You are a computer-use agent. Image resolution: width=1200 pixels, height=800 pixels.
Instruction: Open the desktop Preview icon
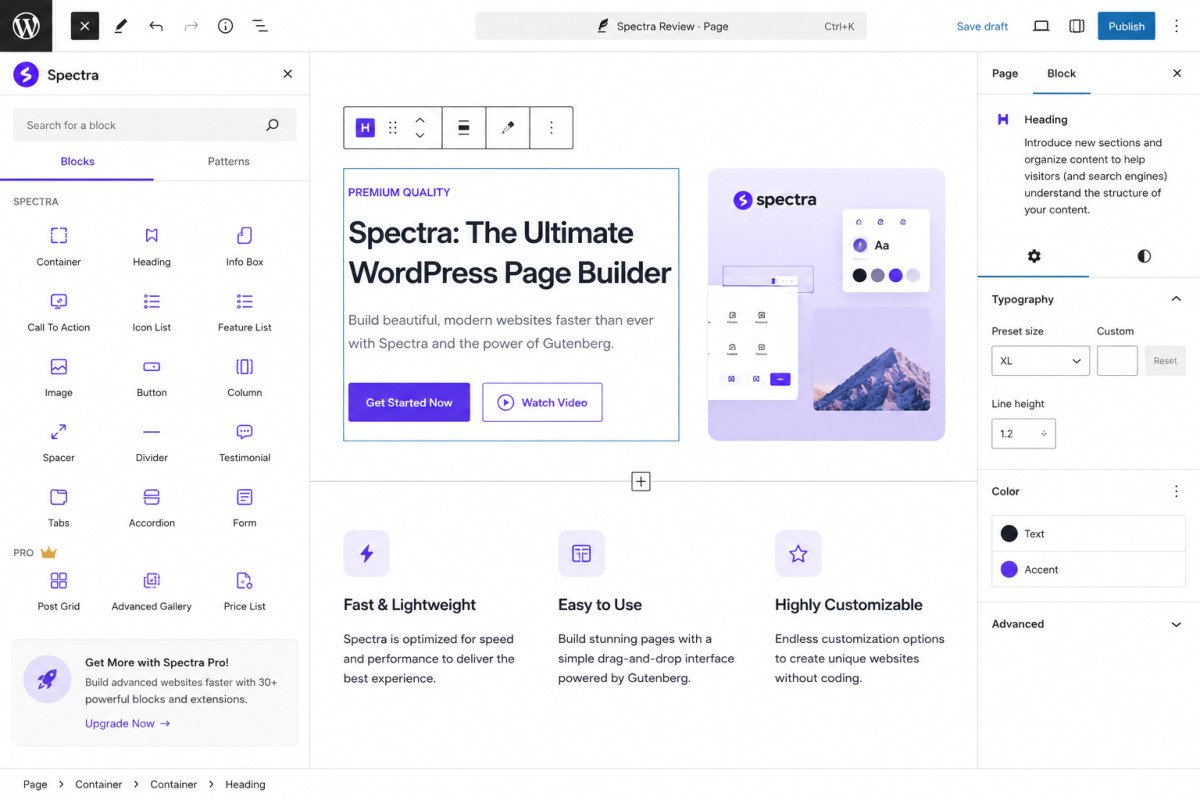tap(1041, 26)
